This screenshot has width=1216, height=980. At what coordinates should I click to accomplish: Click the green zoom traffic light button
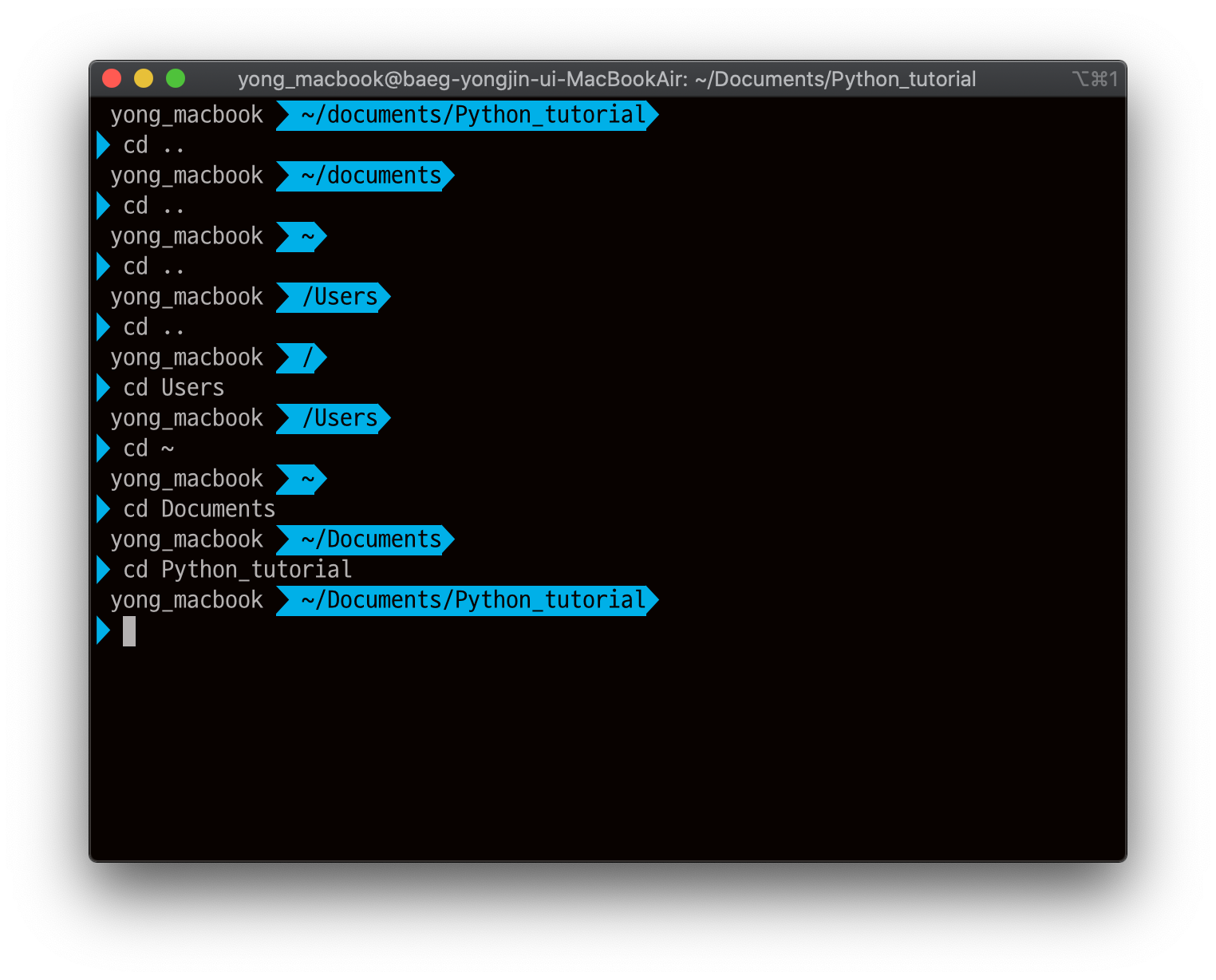[x=176, y=78]
